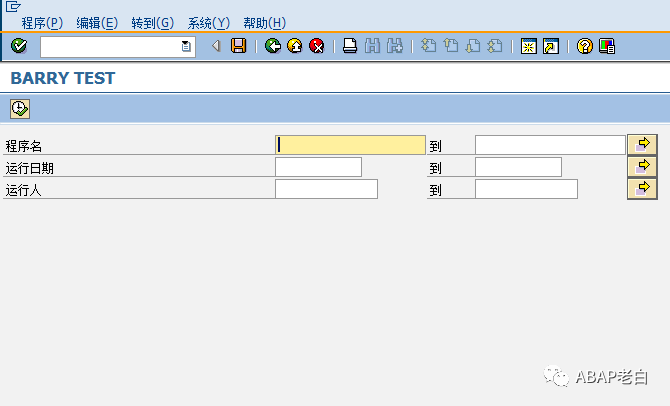Click the Previous Page icon
Screen dimensions: 670x406
coord(450,46)
